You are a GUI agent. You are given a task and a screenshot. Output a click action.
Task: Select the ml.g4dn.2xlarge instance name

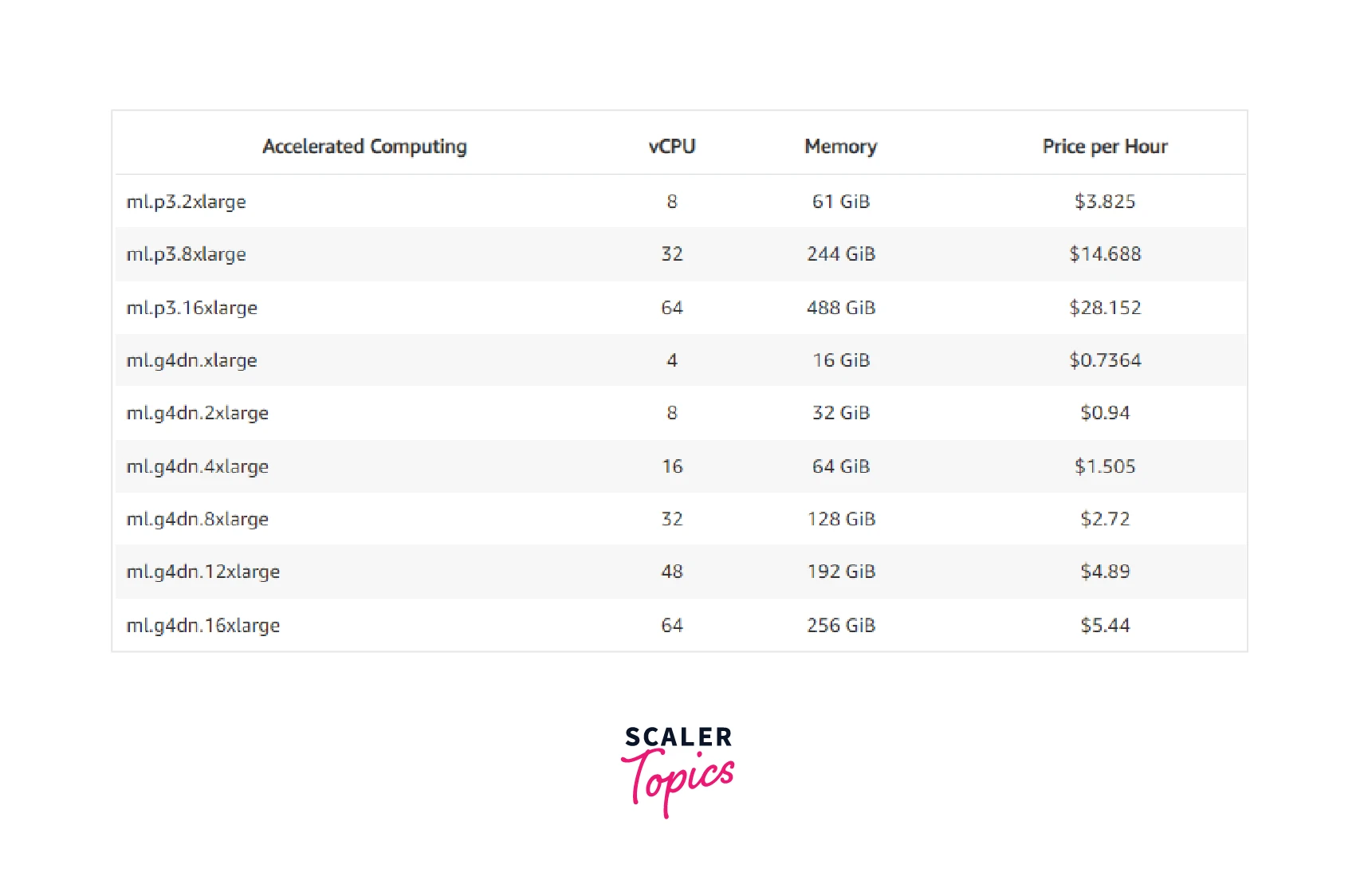[197, 413]
